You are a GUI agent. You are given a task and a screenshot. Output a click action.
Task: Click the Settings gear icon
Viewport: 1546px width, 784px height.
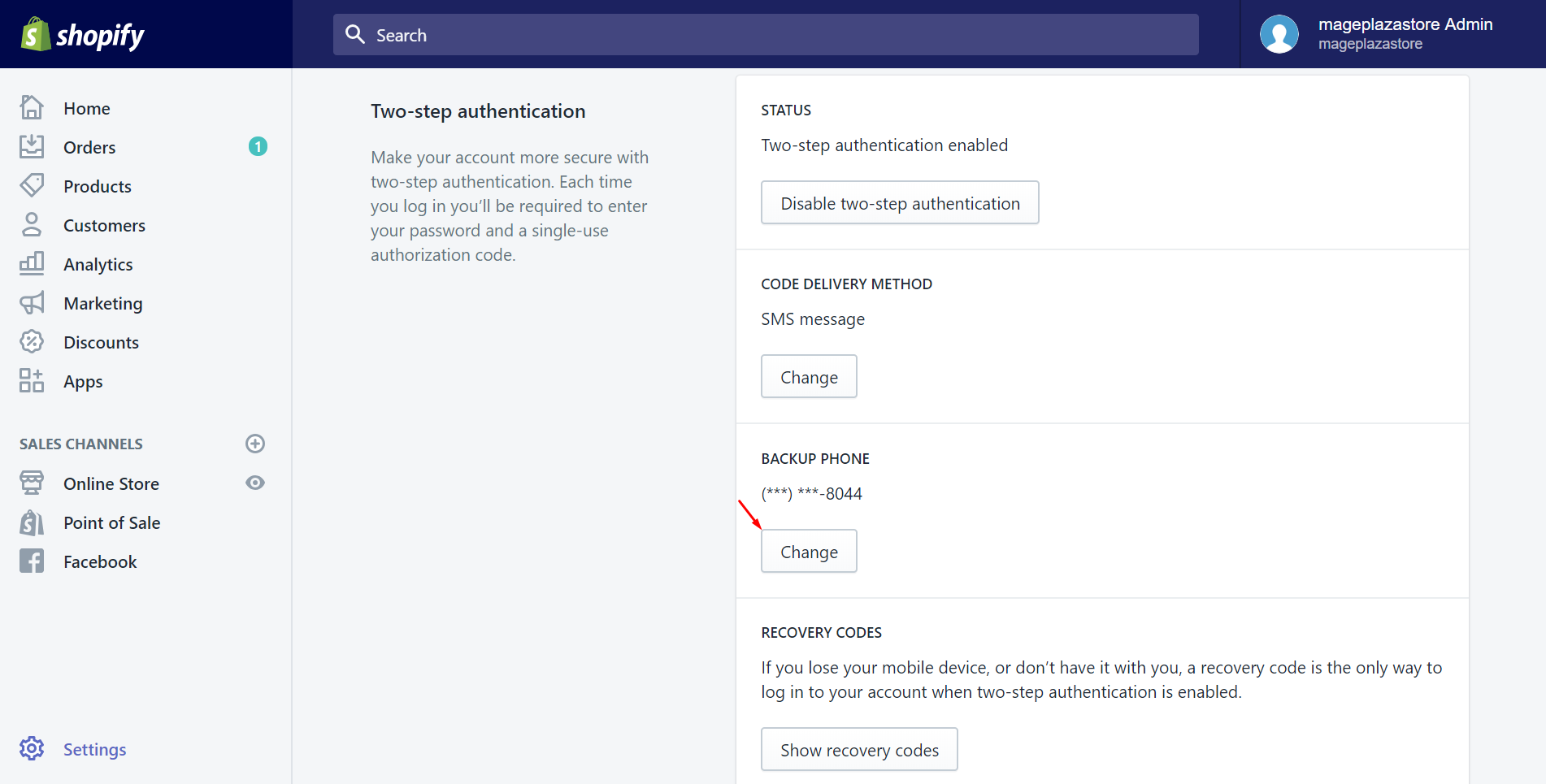(32, 748)
